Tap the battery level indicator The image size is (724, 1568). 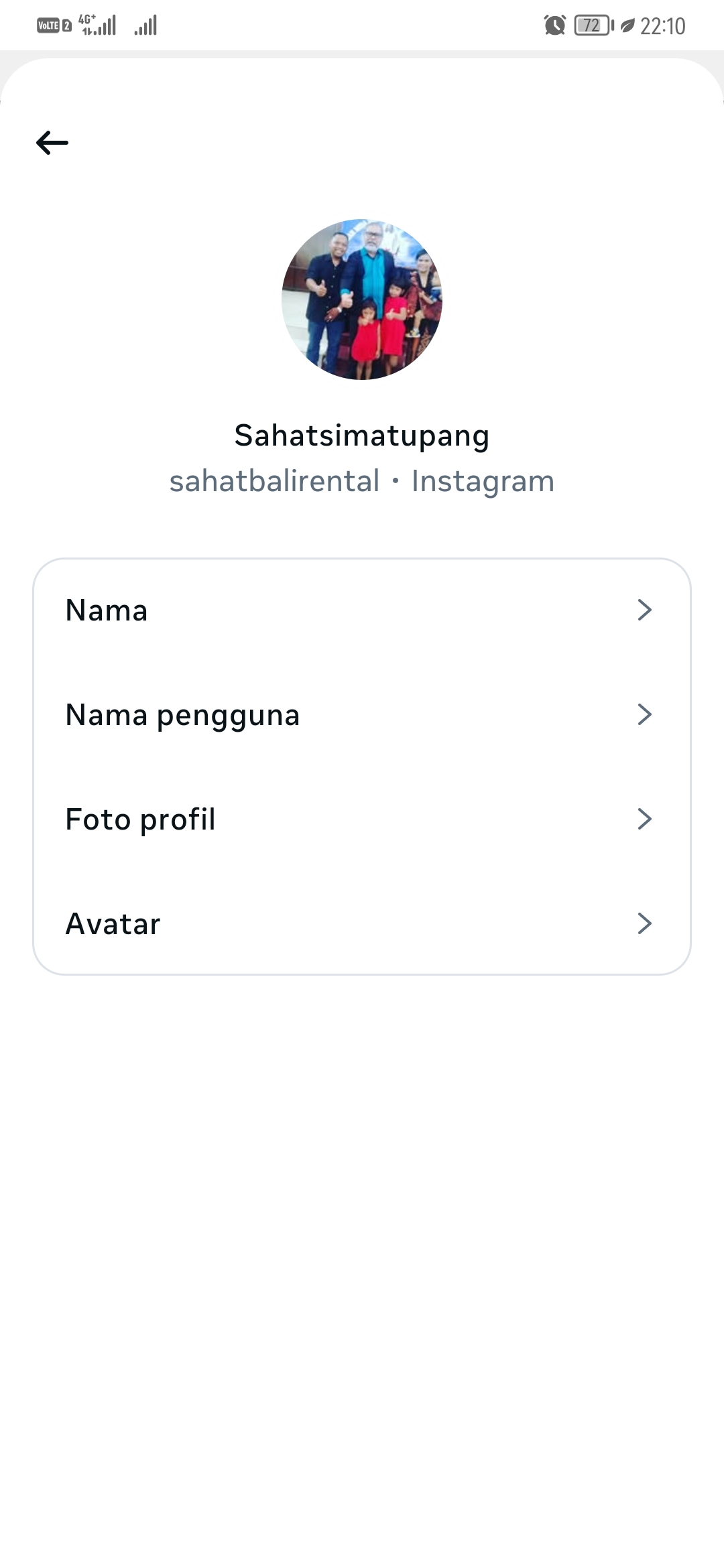(593, 25)
